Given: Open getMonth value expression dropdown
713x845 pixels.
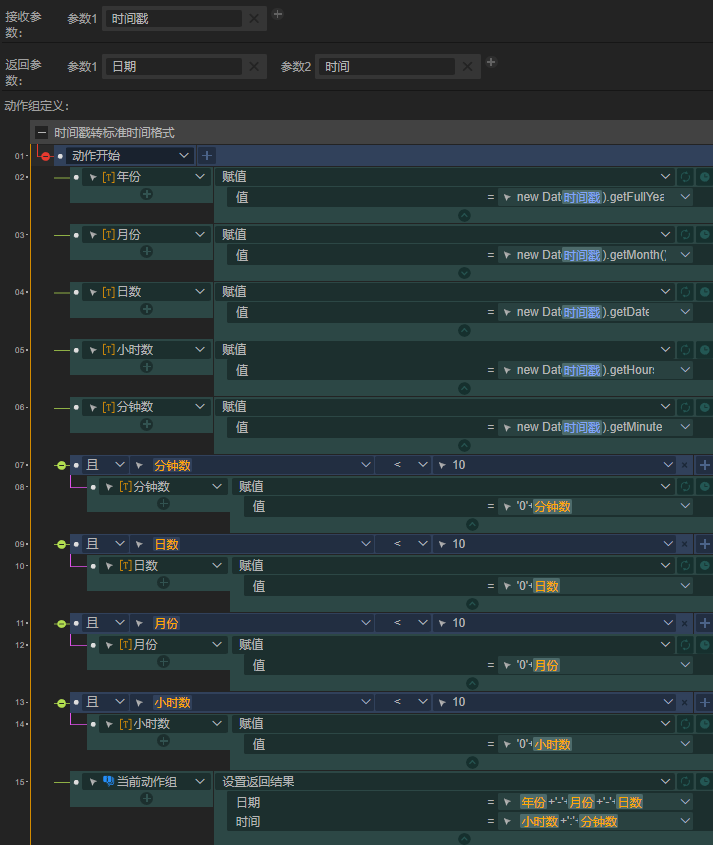Looking at the screenshot, I should [x=685, y=255].
